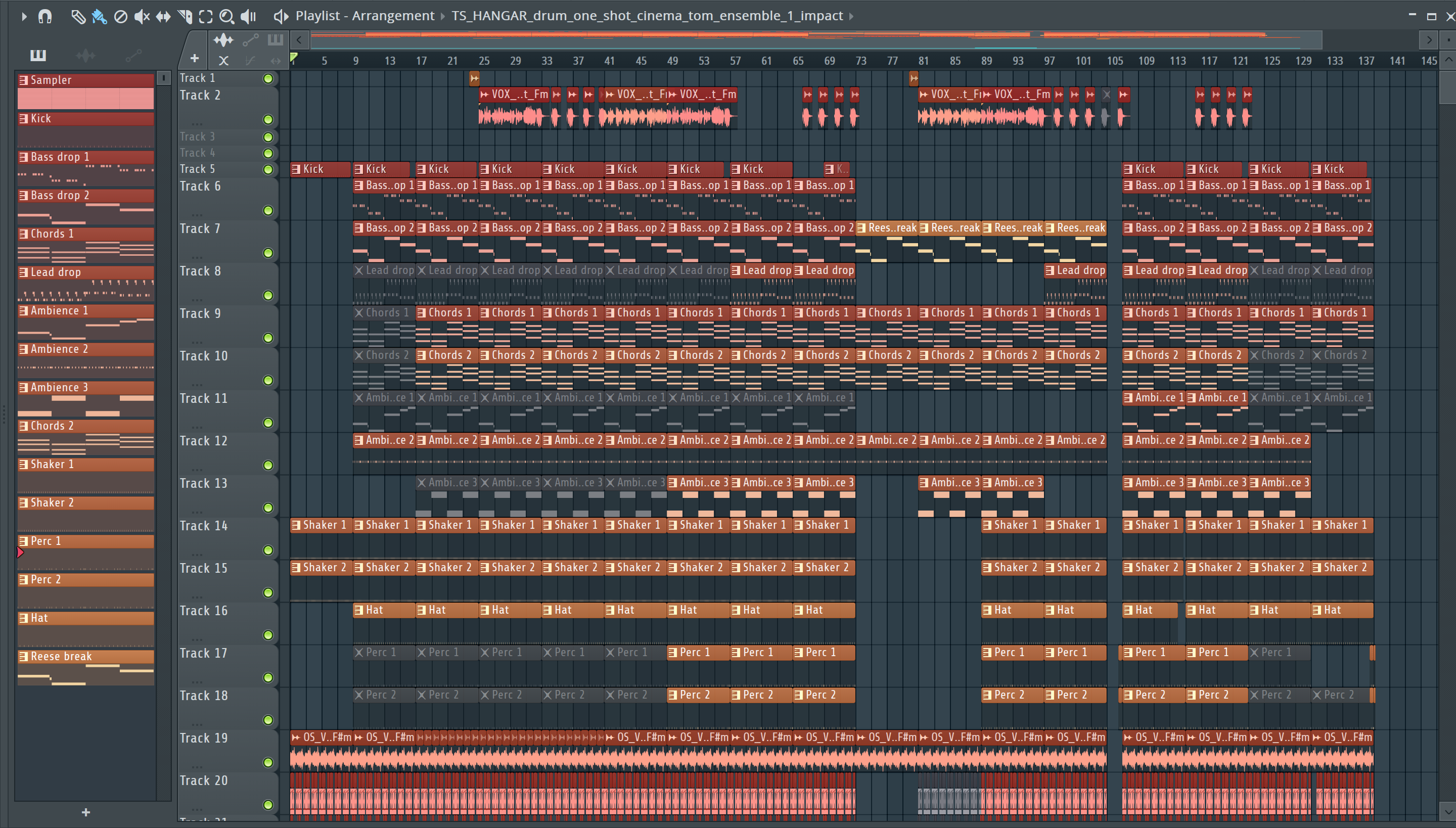Mute Track 1 via its green light

[x=268, y=78]
